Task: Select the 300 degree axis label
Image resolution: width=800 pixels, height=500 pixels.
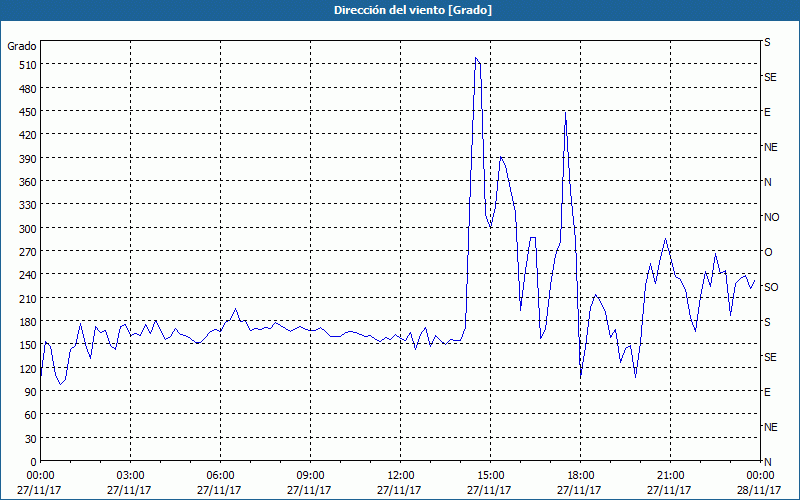Action: coord(28,229)
